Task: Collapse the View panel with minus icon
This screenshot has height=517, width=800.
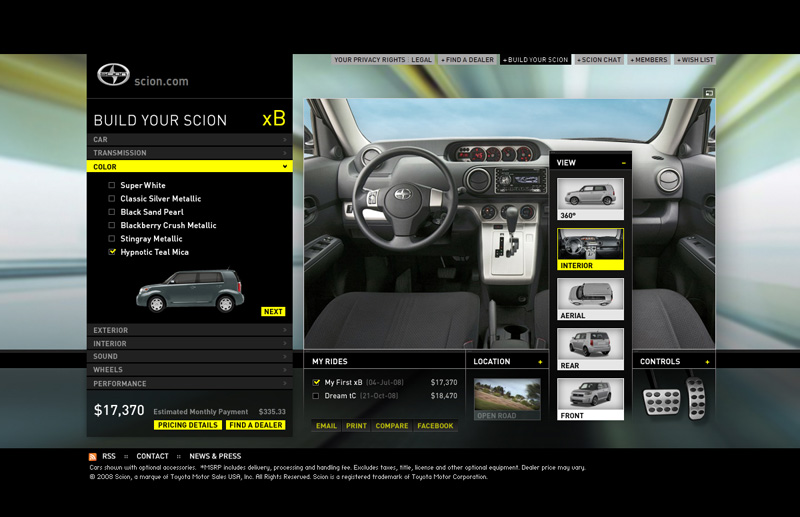Action: pos(623,163)
